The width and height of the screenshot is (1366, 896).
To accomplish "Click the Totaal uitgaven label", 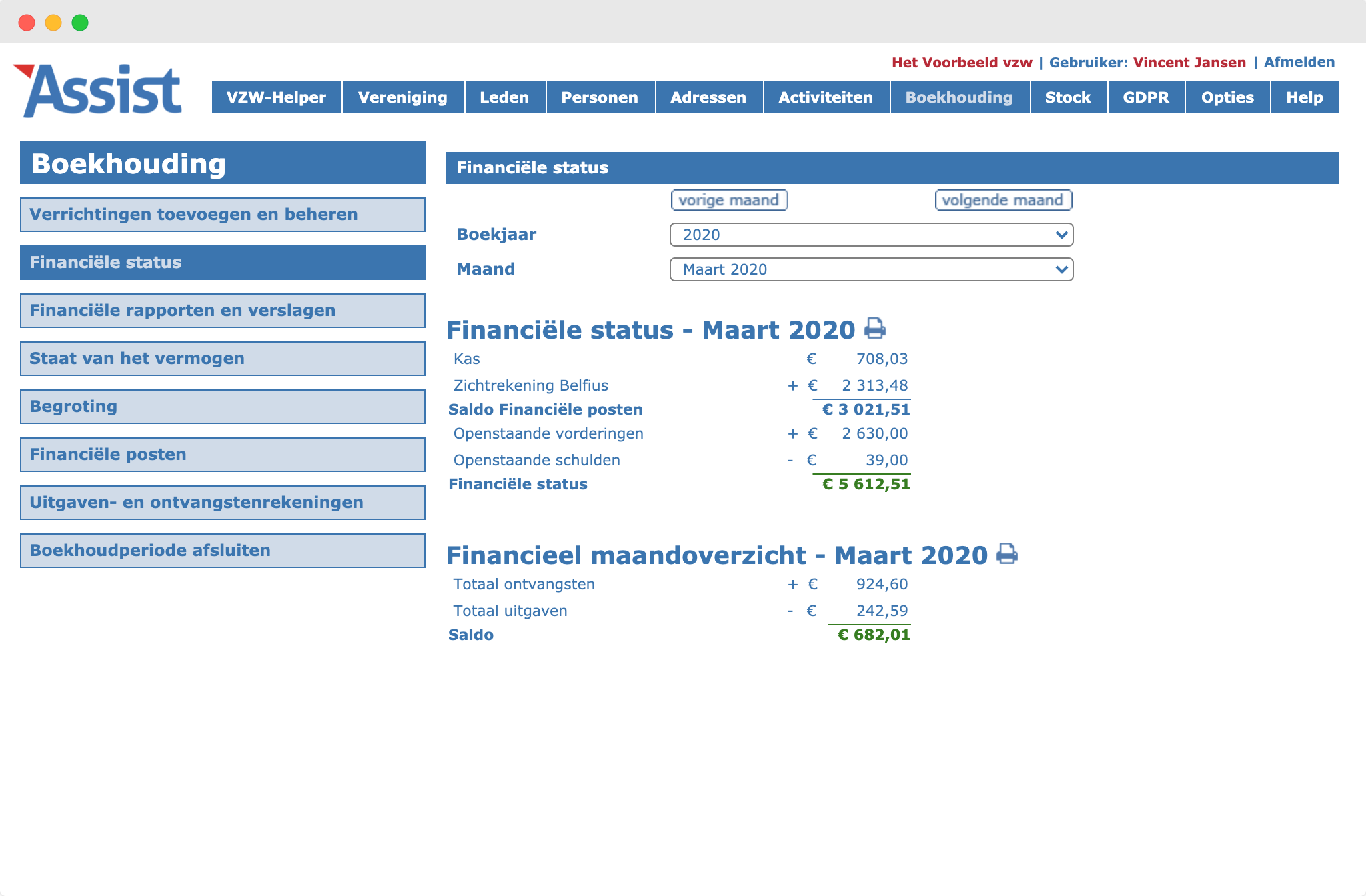I will (x=510, y=611).
